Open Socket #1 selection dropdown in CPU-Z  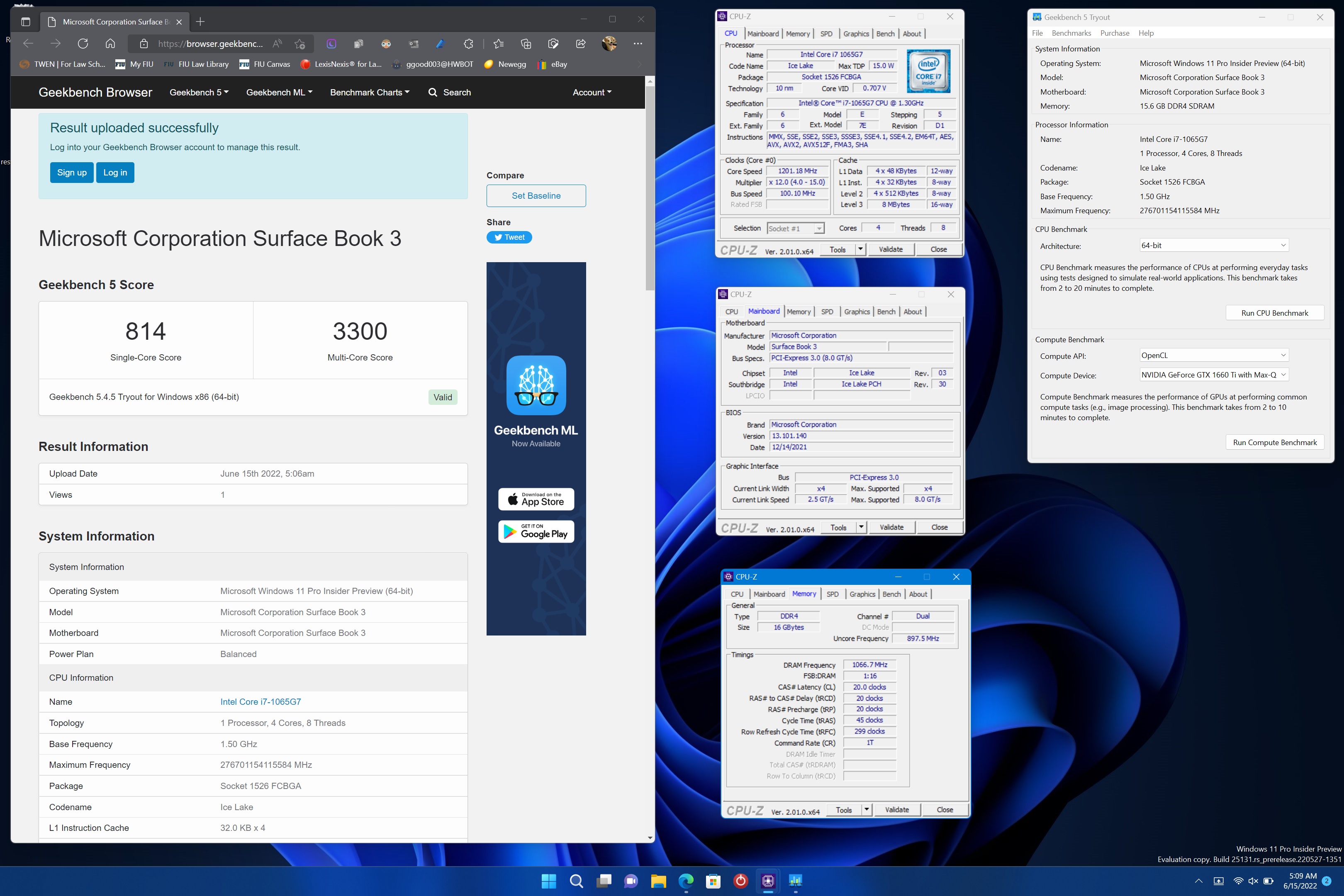(796, 229)
